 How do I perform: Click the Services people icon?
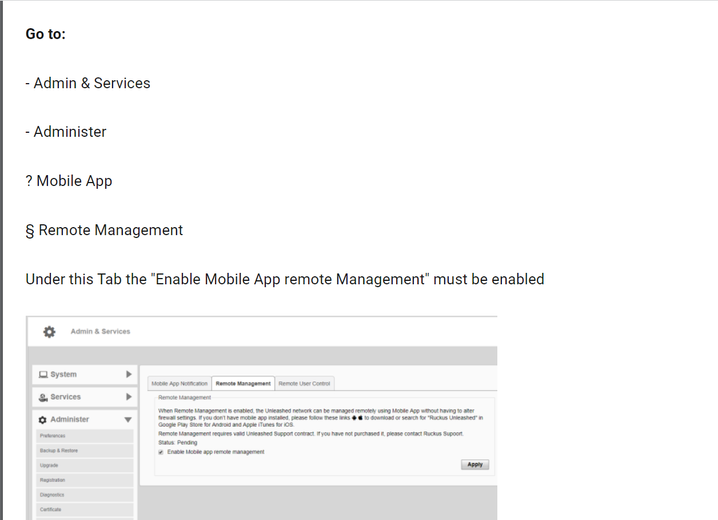pyautogui.click(x=43, y=397)
